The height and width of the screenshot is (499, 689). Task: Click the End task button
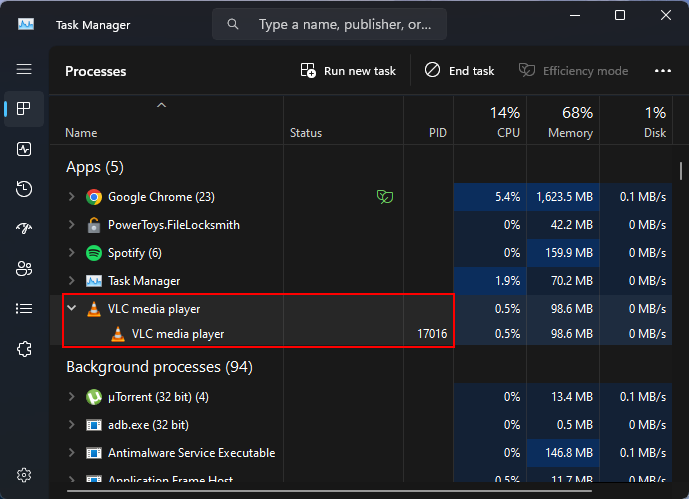click(460, 71)
